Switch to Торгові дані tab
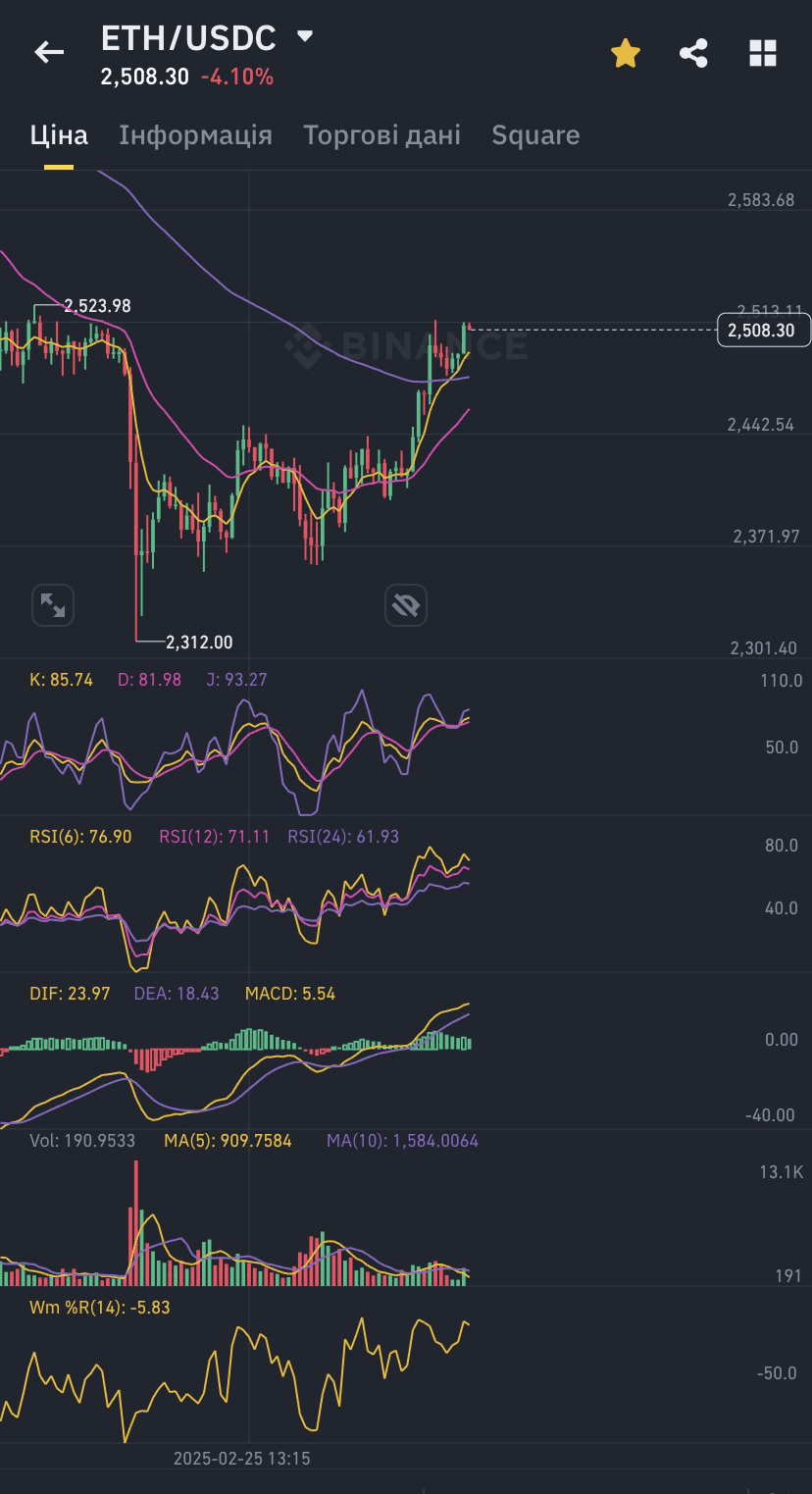This screenshot has width=812, height=1494. pos(381,135)
